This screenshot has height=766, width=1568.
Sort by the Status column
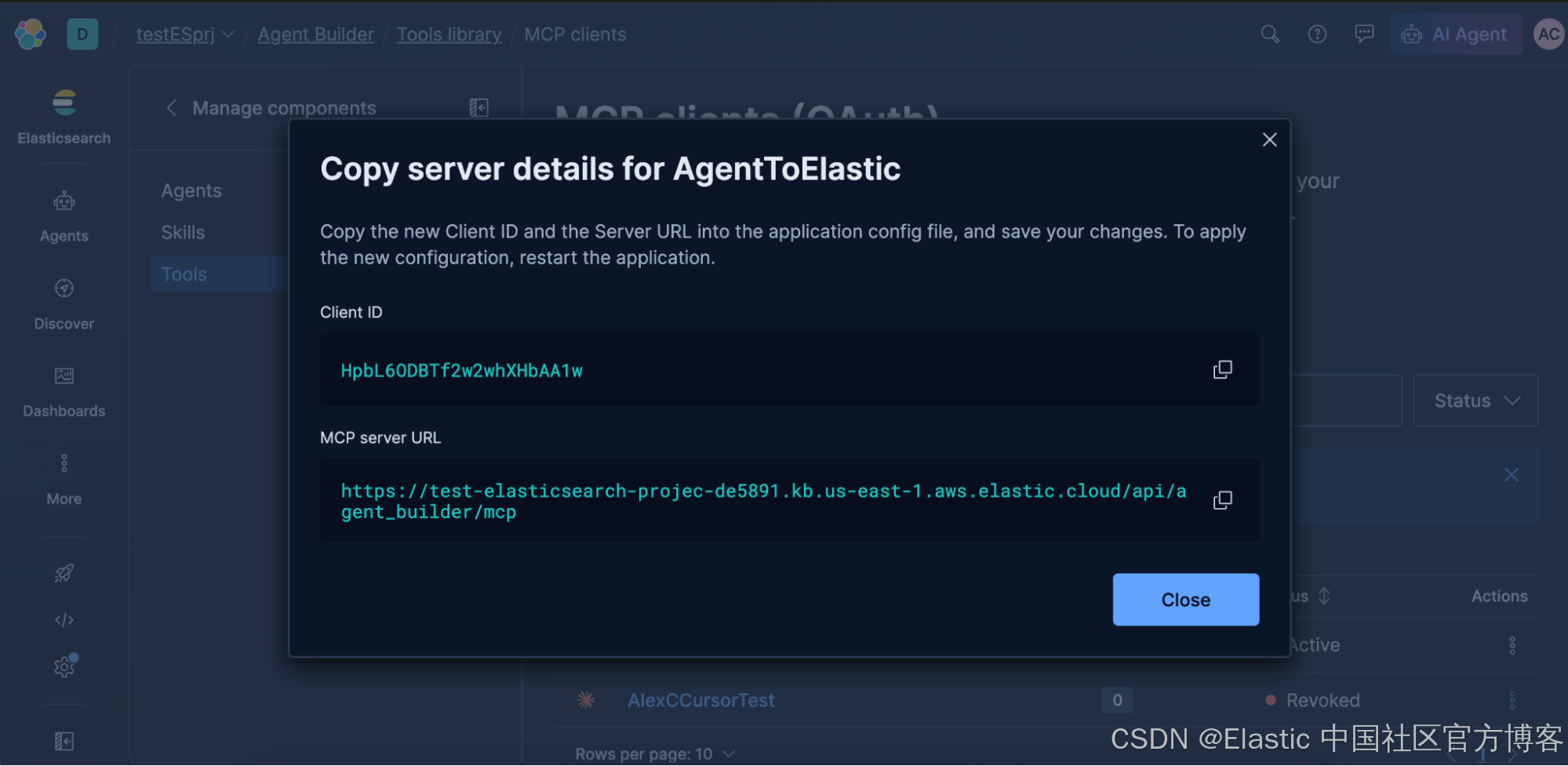point(1312,596)
